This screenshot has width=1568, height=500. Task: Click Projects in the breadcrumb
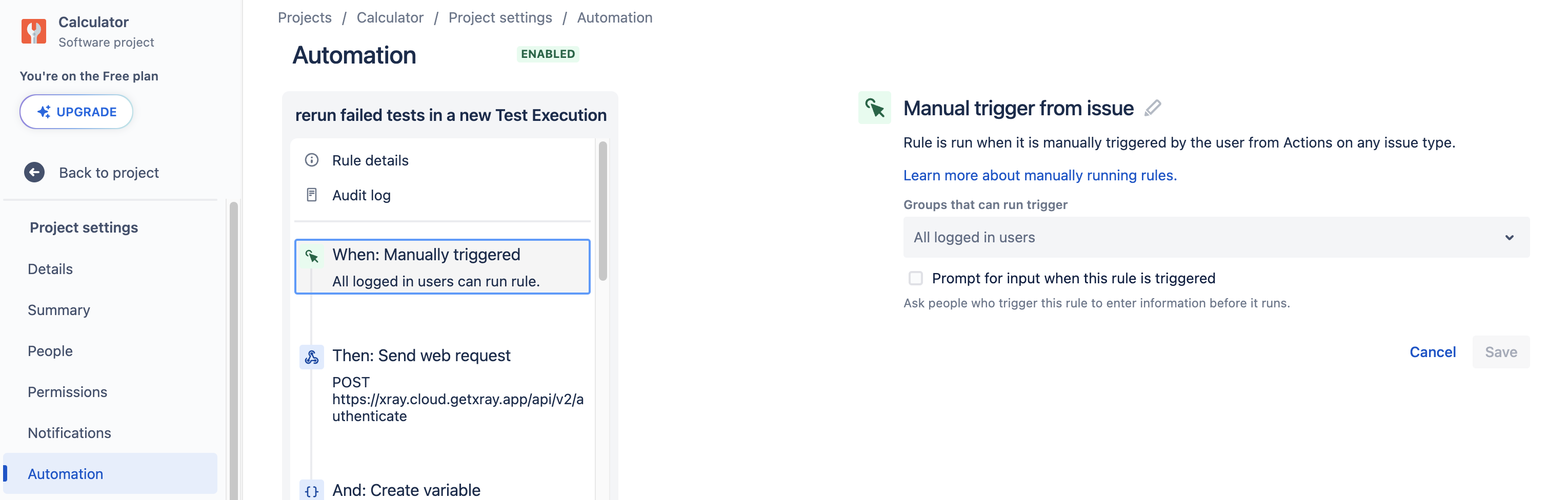pos(305,17)
